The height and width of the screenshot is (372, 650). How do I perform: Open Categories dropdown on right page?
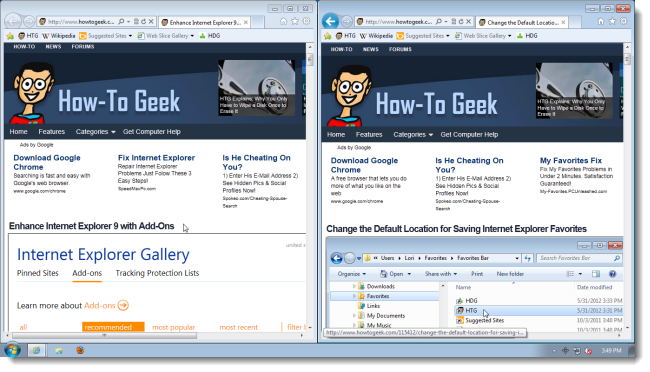pos(413,135)
